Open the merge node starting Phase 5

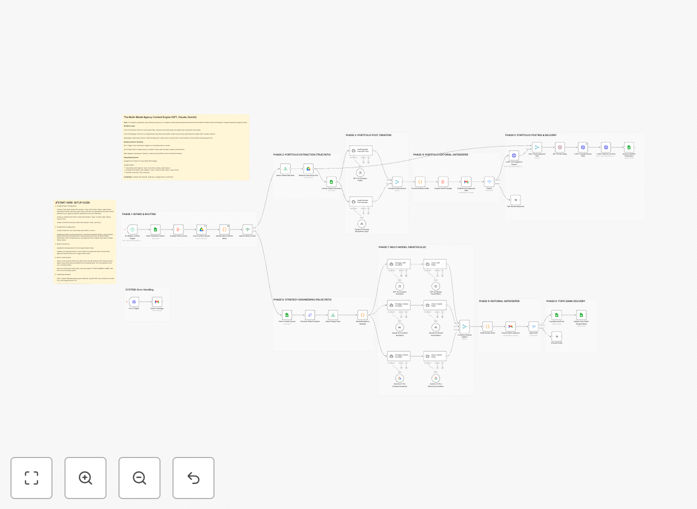[x=537, y=147]
